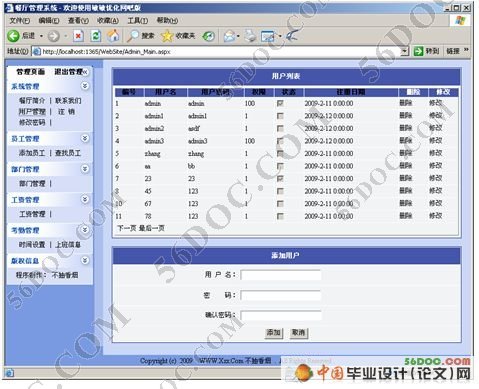This screenshot has height=389, width=479.
Task: Open 修改密码 sidebar link
Action: pos(32,123)
